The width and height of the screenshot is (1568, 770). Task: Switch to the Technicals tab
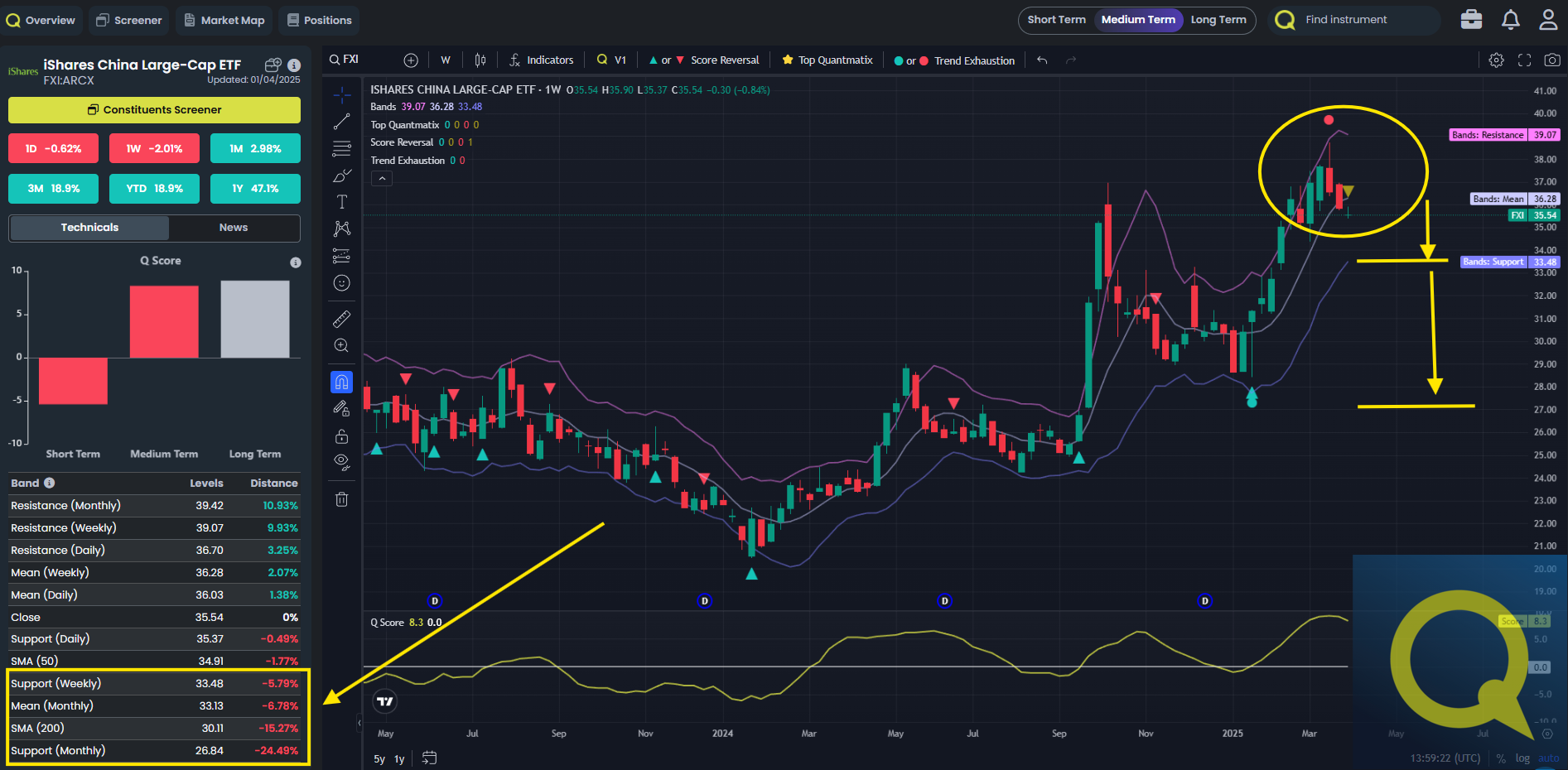coord(89,228)
